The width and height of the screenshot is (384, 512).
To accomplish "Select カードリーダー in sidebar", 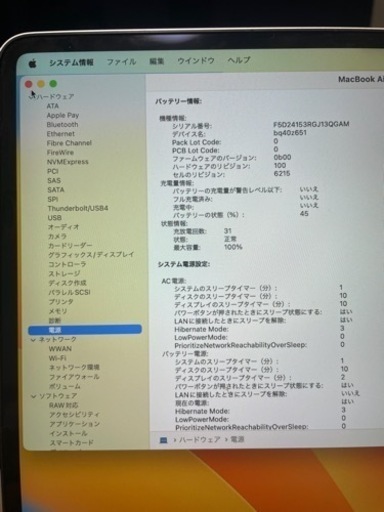I will coord(70,246).
